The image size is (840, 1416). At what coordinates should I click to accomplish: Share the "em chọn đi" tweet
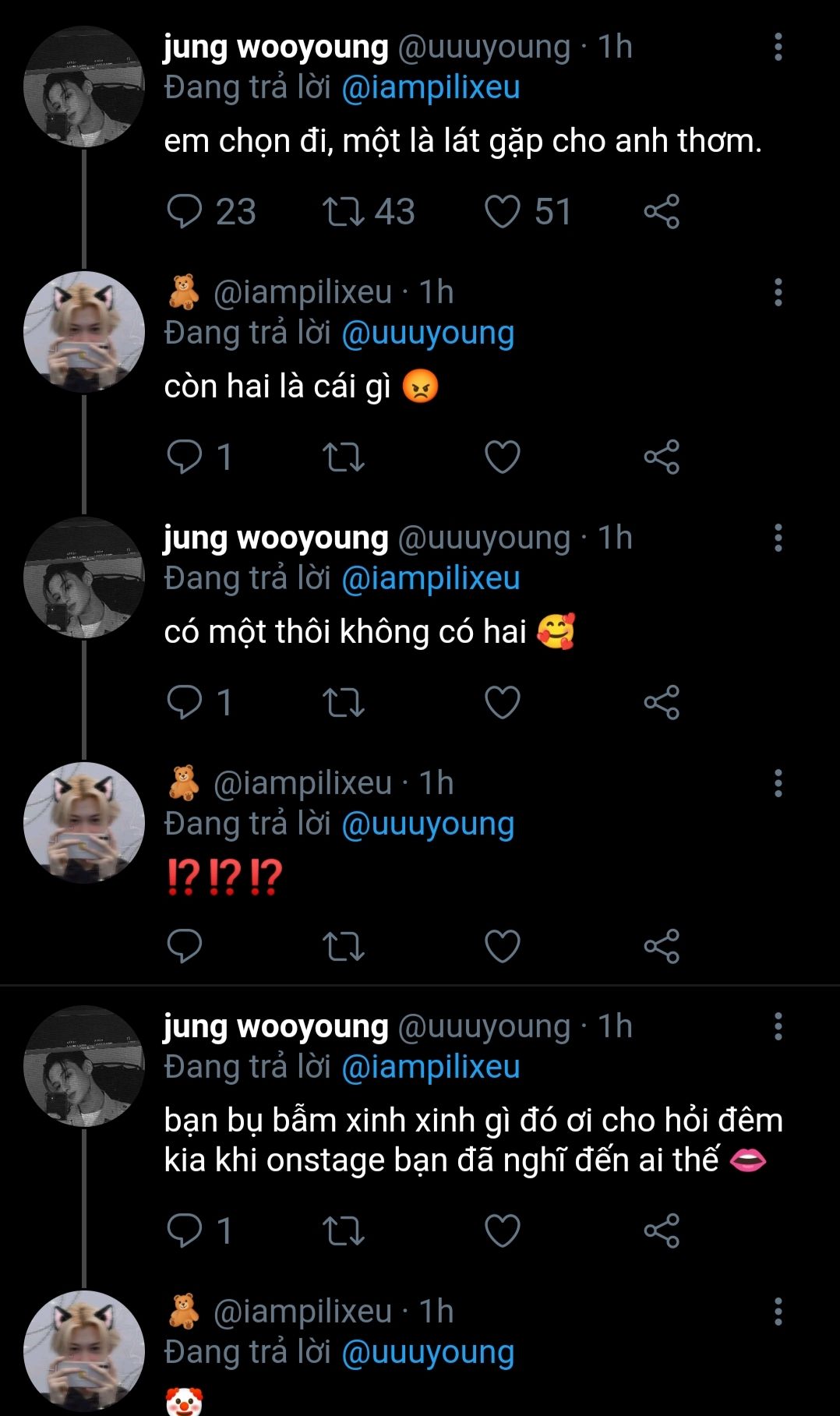pyautogui.click(x=662, y=211)
